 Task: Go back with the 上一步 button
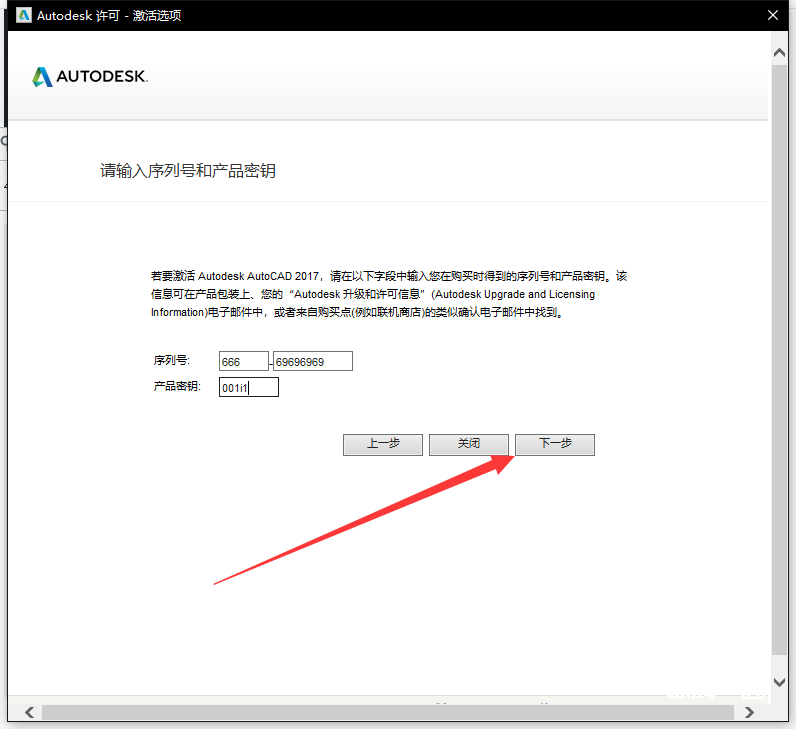[x=382, y=444]
